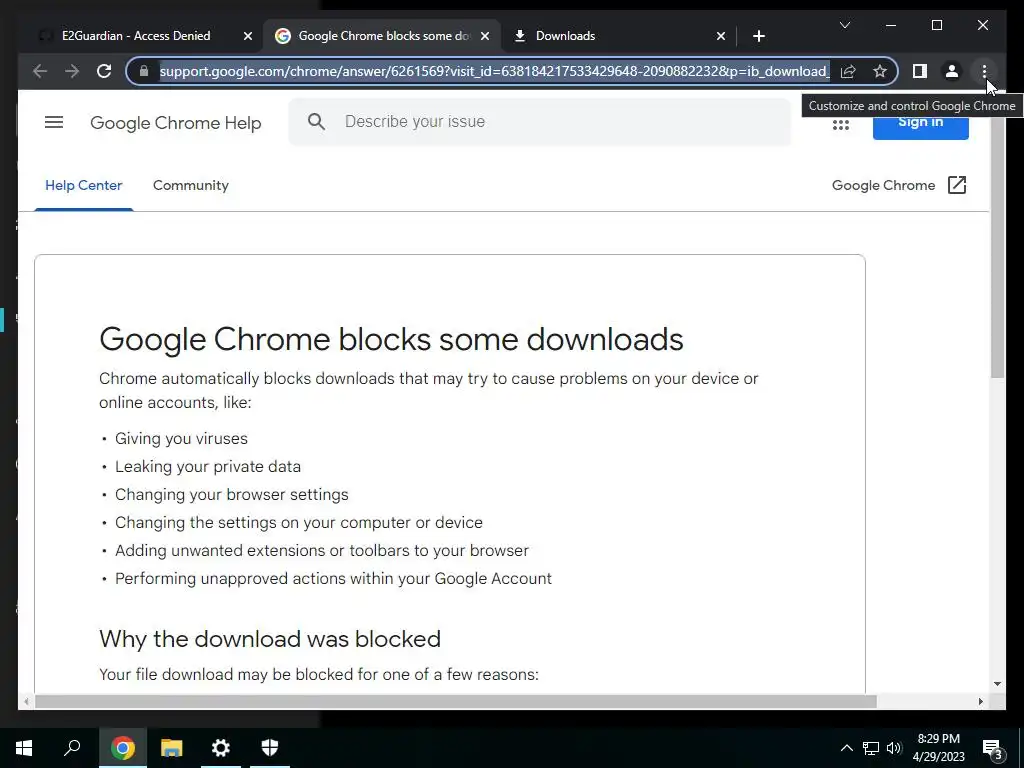Open the Google apps grid
The height and width of the screenshot is (768, 1024).
pos(840,124)
